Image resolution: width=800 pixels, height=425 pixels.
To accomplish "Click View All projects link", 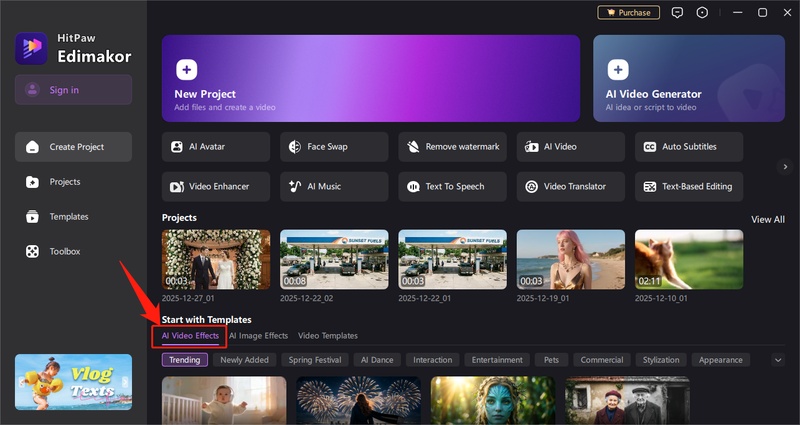I will pos(767,219).
